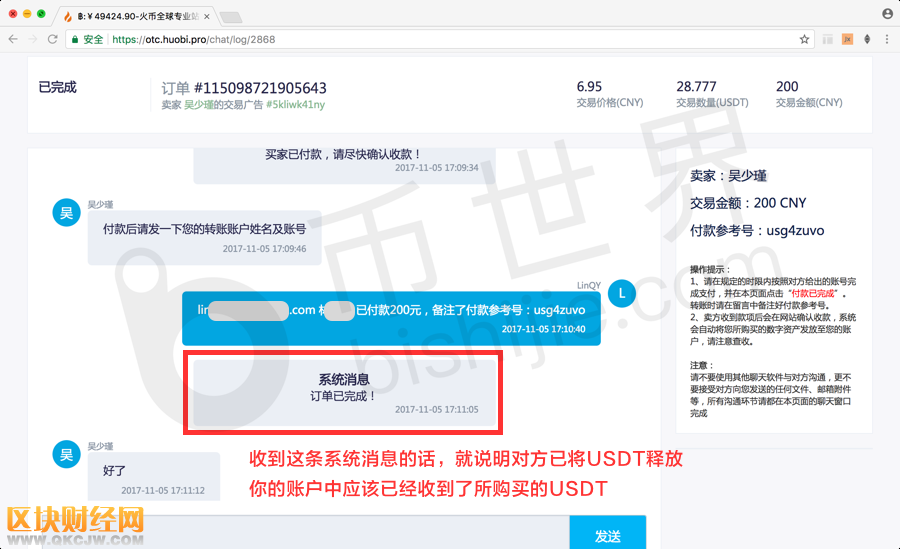
Task: Click the 已完成 order status label
Action: (x=57, y=87)
